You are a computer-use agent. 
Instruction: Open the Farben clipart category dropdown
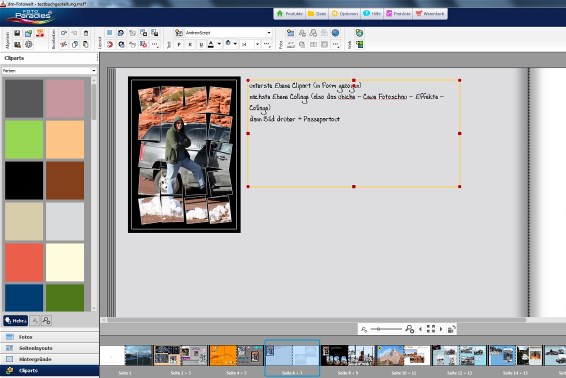pyautogui.click(x=49, y=71)
